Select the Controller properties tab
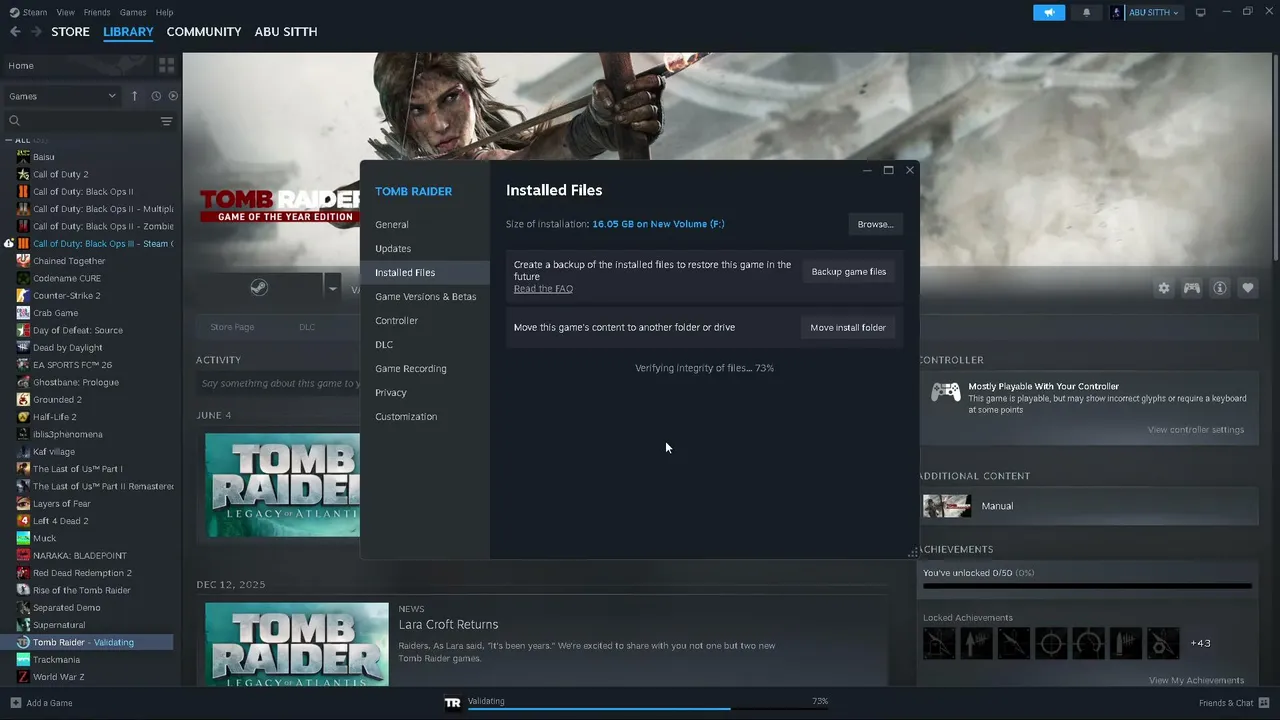Image resolution: width=1280 pixels, height=720 pixels. 425,321
